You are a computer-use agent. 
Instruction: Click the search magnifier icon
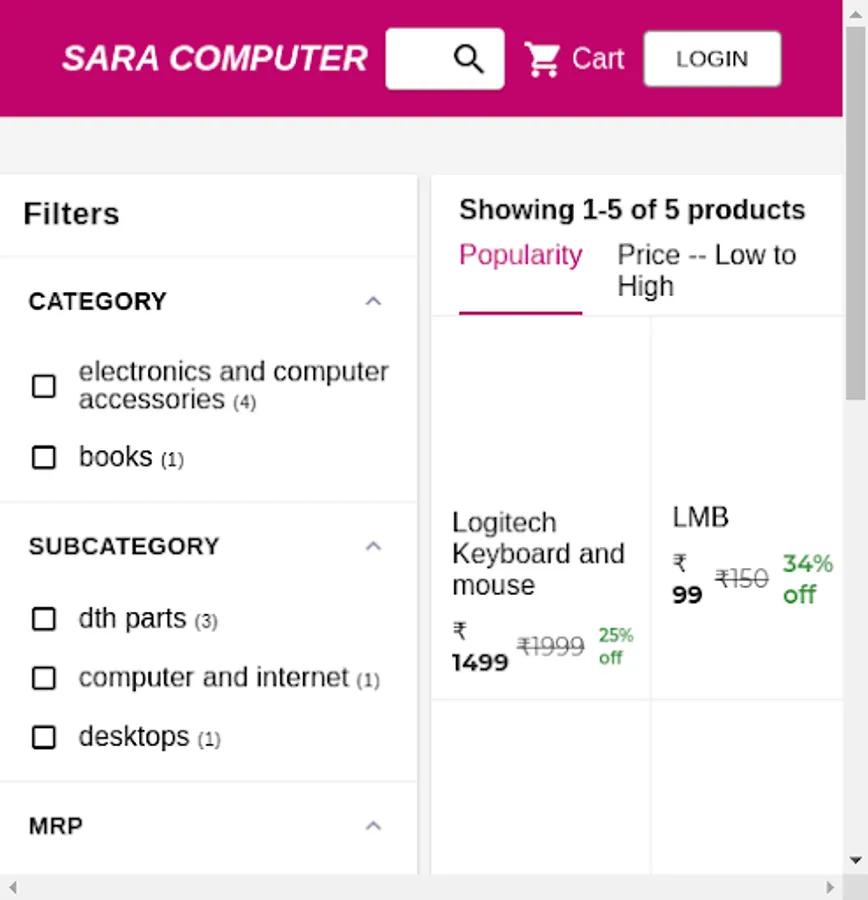(468, 59)
